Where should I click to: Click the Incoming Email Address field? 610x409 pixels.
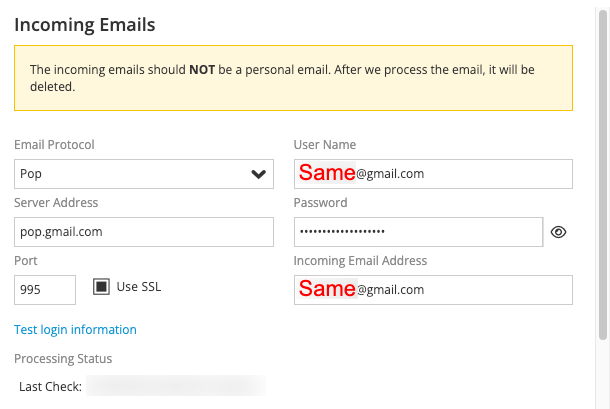[433, 290]
